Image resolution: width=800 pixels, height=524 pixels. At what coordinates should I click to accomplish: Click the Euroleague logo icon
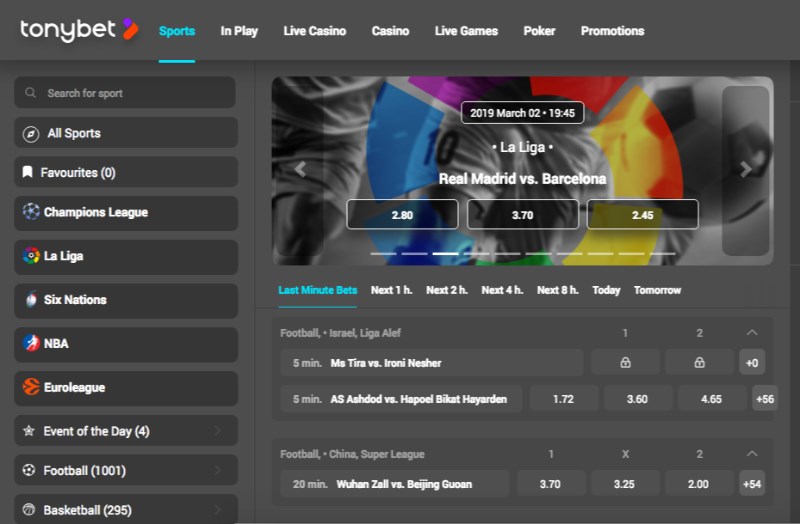(31, 387)
